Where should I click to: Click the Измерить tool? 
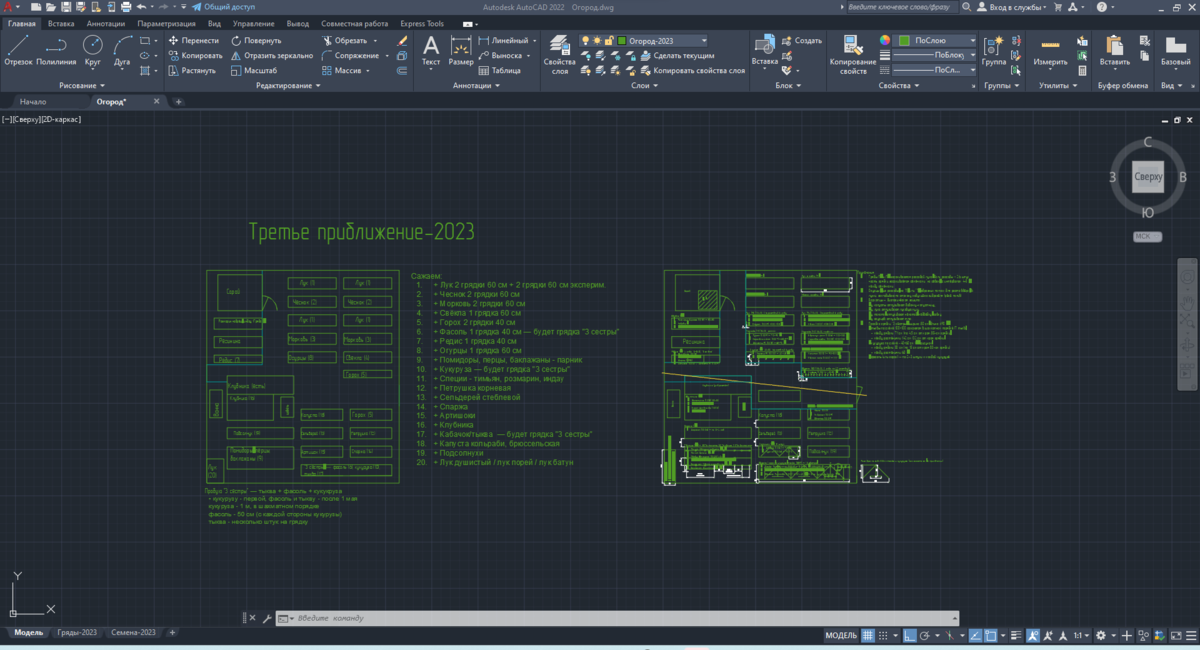click(x=1050, y=51)
